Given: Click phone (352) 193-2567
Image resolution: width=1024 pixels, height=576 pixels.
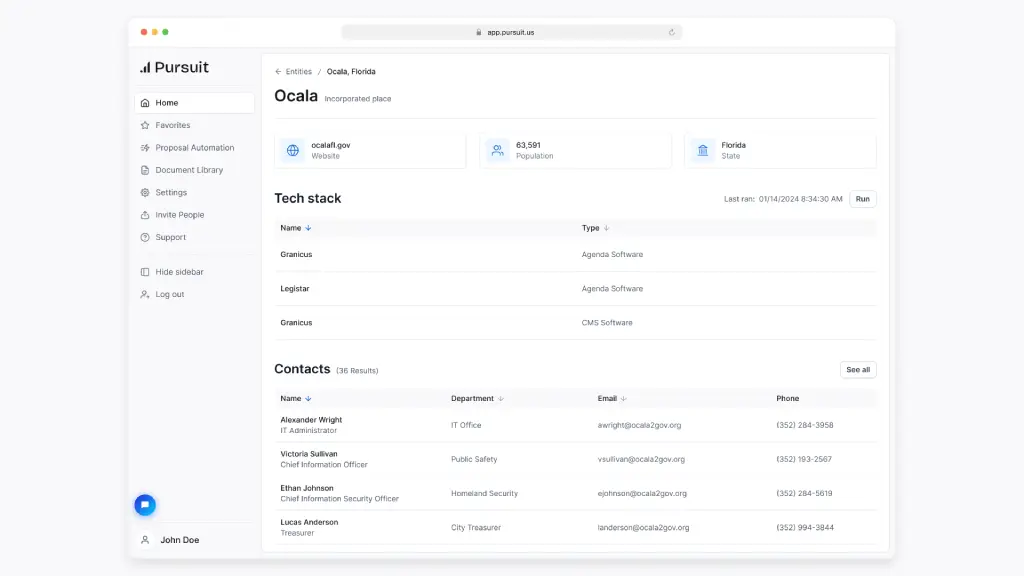Looking at the screenshot, I should click(x=804, y=459).
